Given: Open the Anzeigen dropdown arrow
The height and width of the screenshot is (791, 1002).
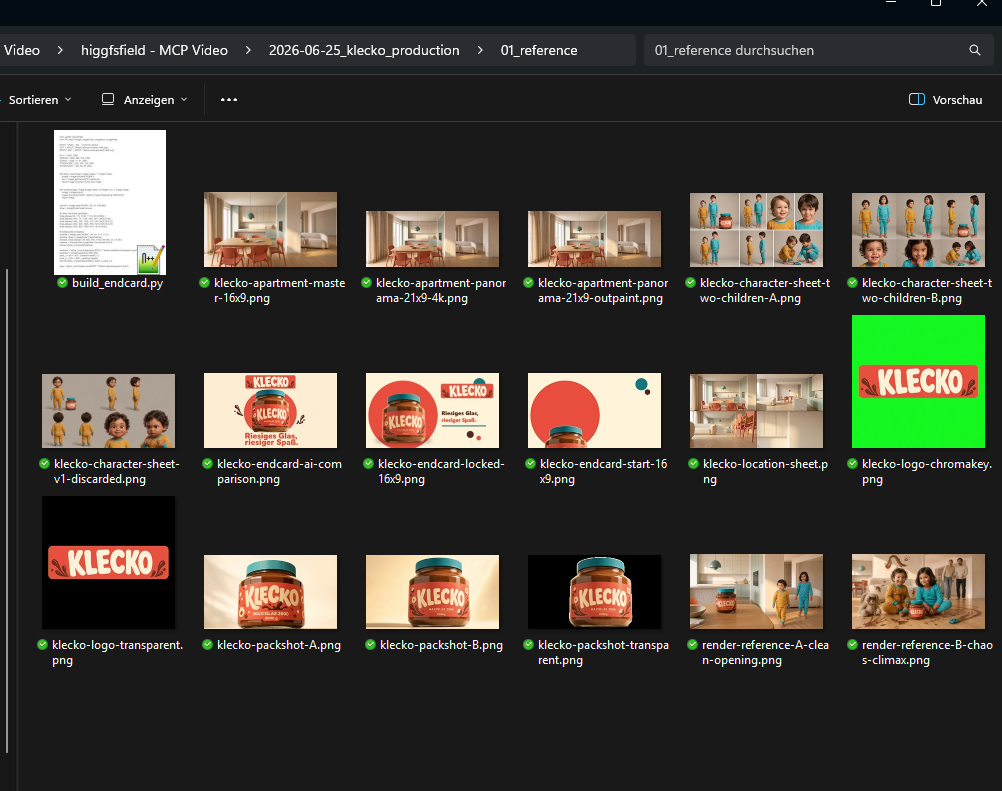Looking at the screenshot, I should click(184, 100).
